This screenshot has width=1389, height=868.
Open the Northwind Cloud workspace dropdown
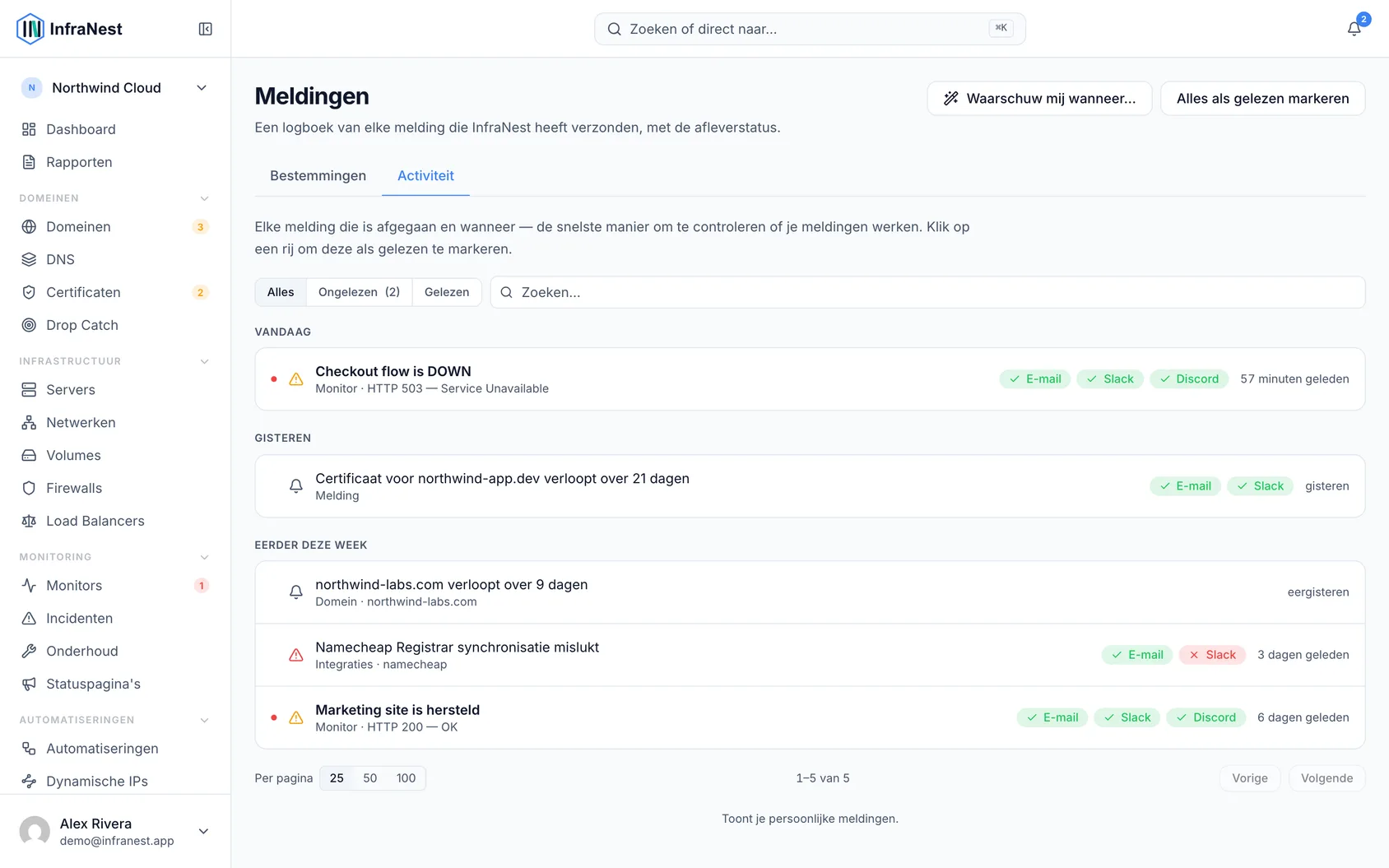coord(115,88)
